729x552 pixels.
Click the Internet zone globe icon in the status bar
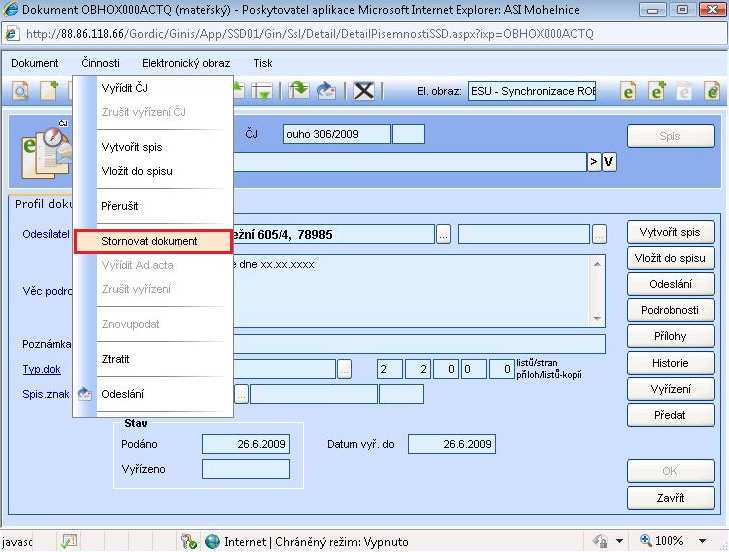coord(212,541)
